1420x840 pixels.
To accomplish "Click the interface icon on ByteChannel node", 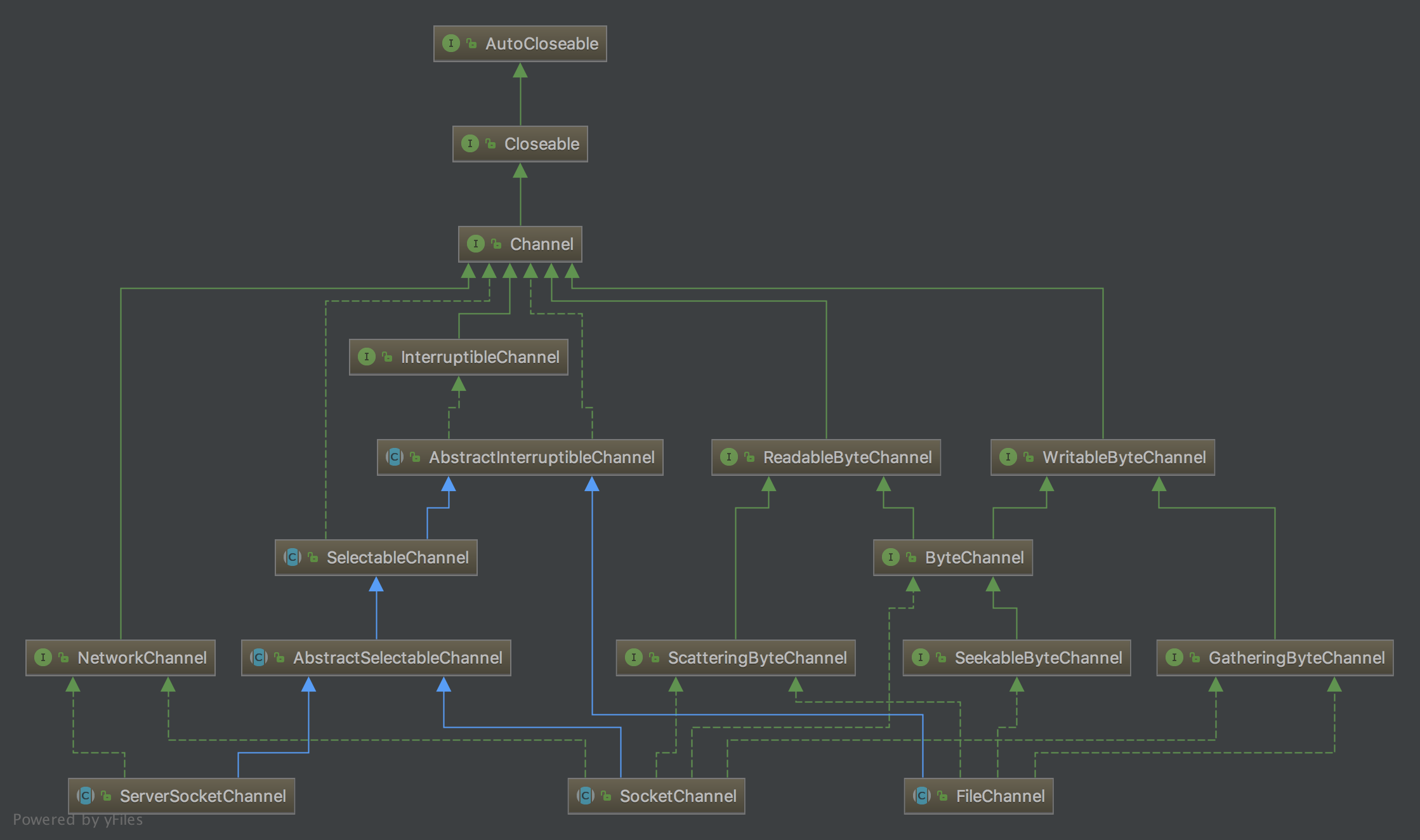I will pyautogui.click(x=890, y=557).
